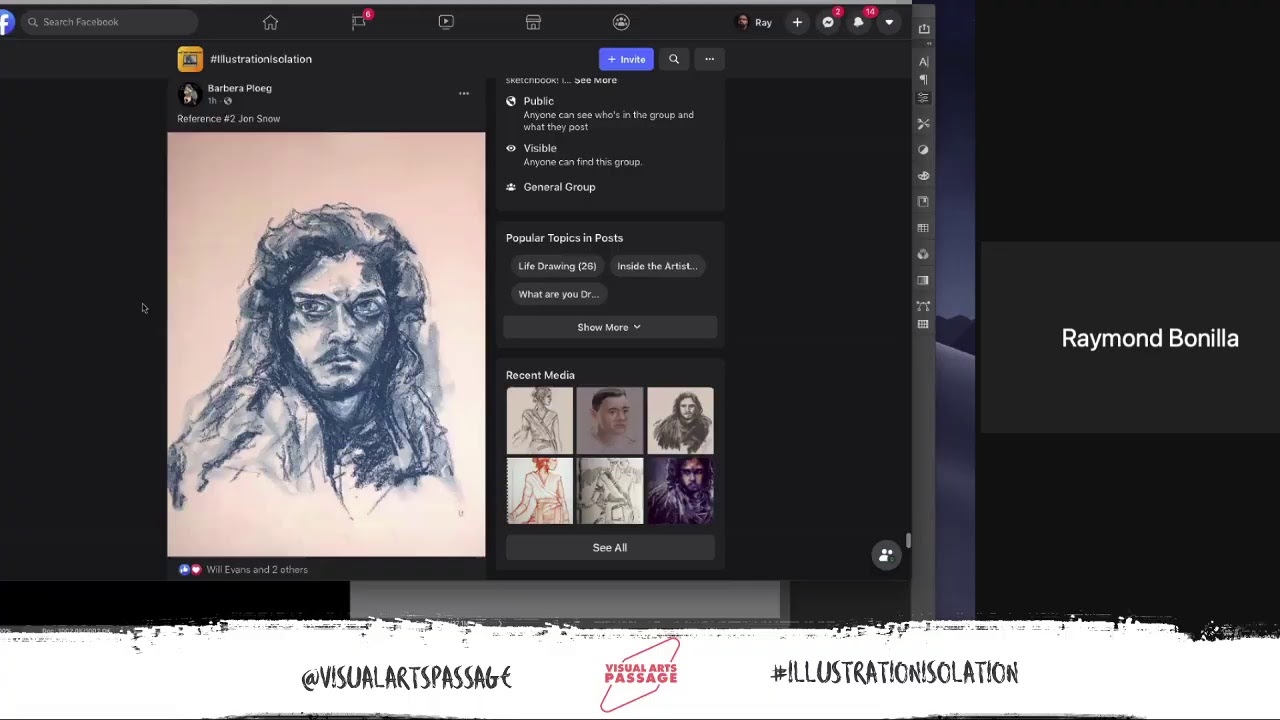Select the Life Drawing (28) topic
1280x720 pixels.
click(x=557, y=266)
